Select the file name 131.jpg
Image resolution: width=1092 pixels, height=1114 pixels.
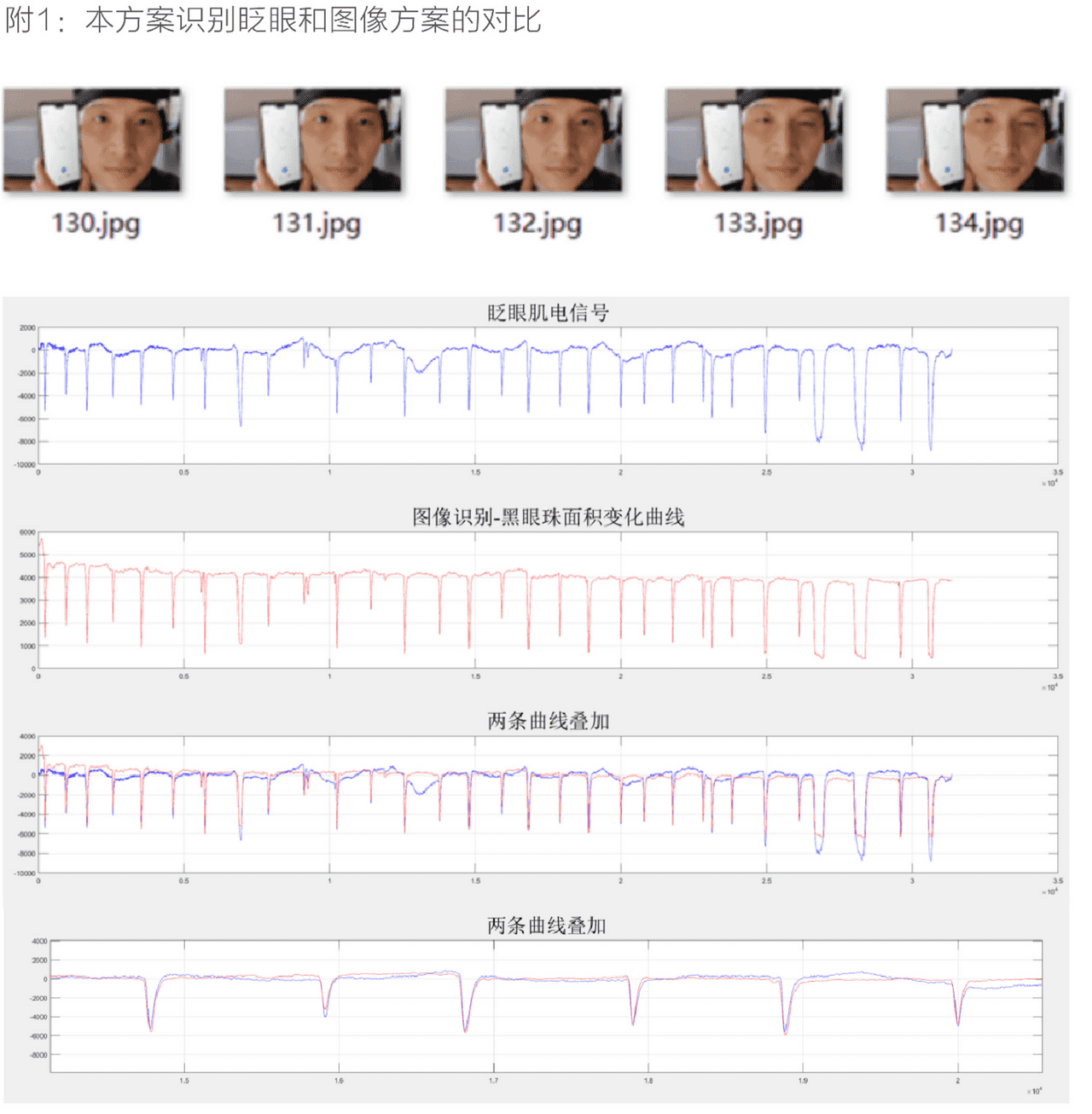tap(317, 223)
